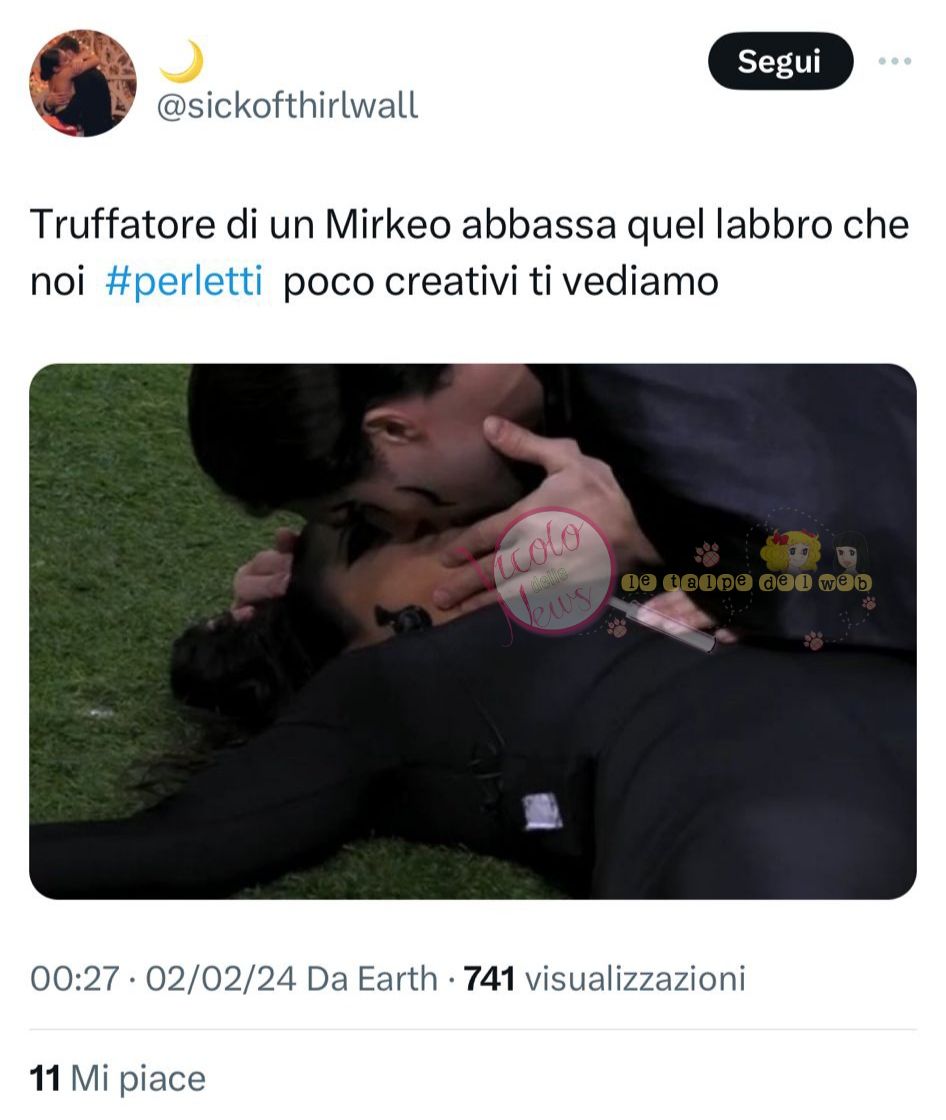Click the Da Earth location label
Viewport: 946px width, 1120px height.
tap(372, 979)
